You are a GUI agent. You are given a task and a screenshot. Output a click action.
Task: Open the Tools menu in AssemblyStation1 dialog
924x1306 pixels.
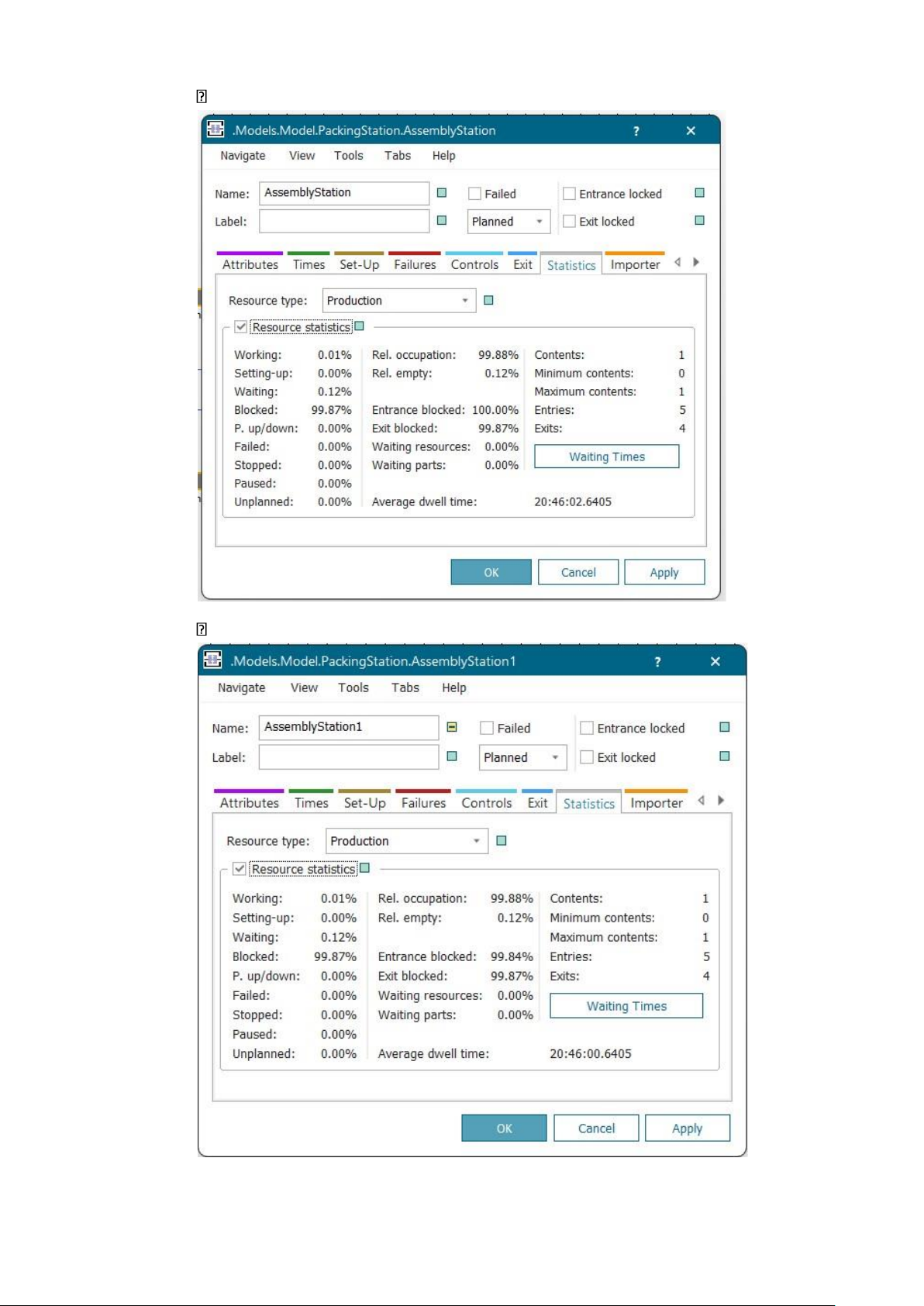click(x=353, y=687)
